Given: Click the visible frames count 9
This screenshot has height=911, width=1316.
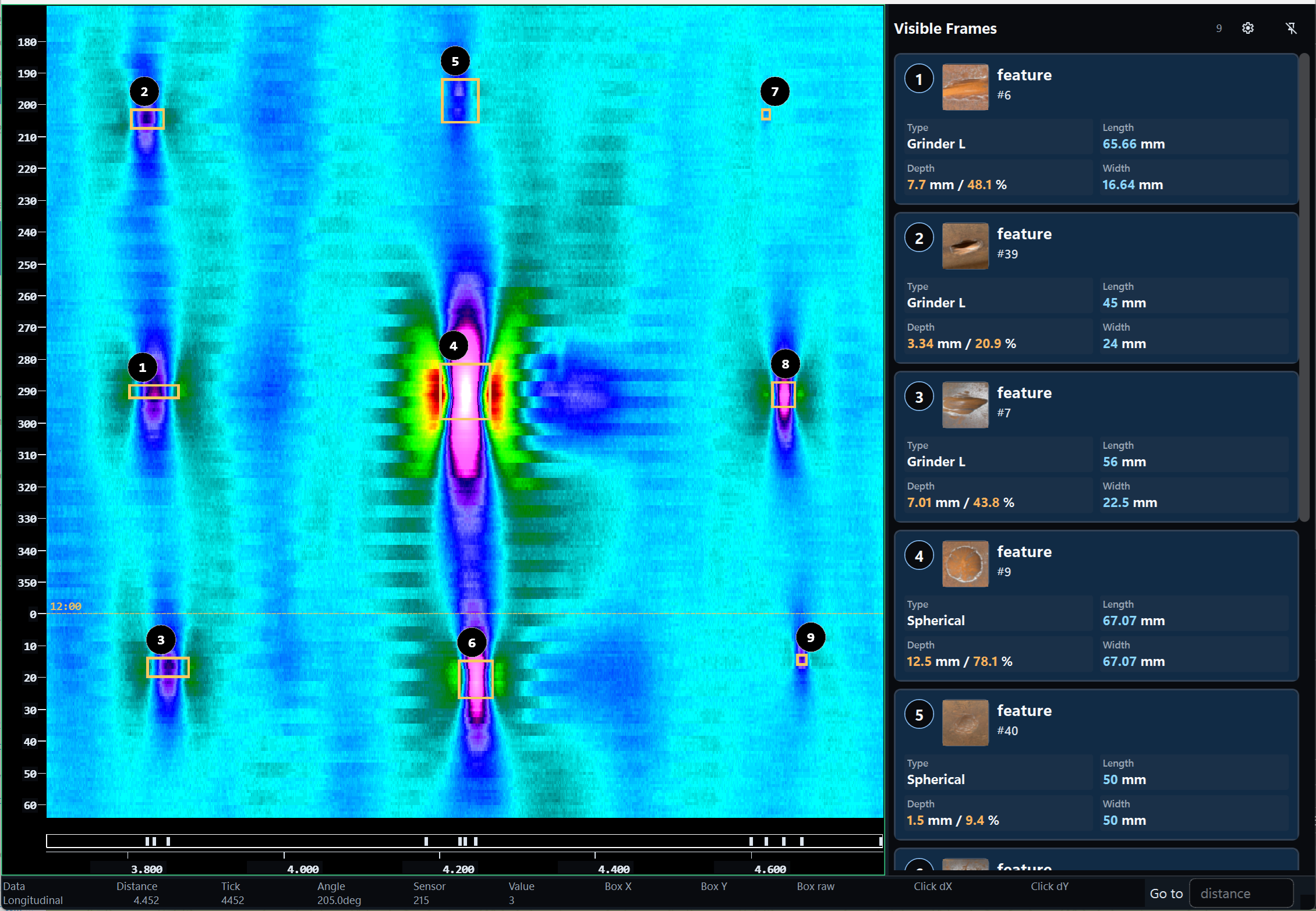Looking at the screenshot, I should tap(1219, 29).
